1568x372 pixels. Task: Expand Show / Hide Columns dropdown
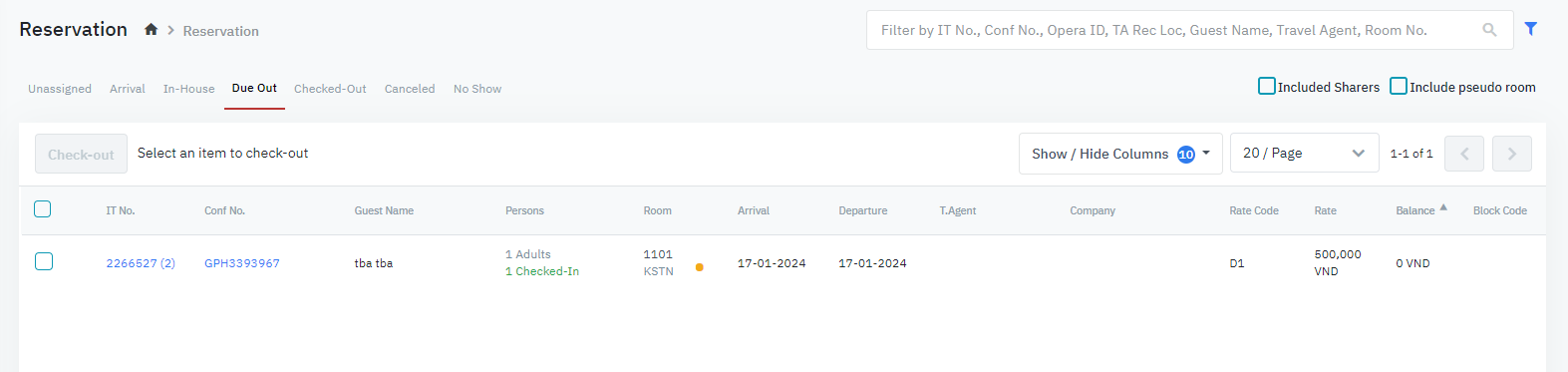coord(1120,154)
